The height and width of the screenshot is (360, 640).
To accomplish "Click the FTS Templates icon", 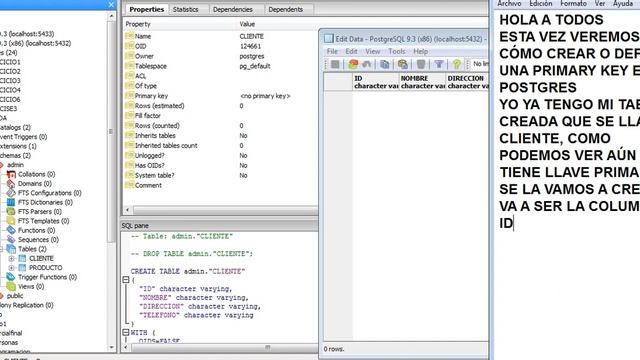I will [11, 221].
